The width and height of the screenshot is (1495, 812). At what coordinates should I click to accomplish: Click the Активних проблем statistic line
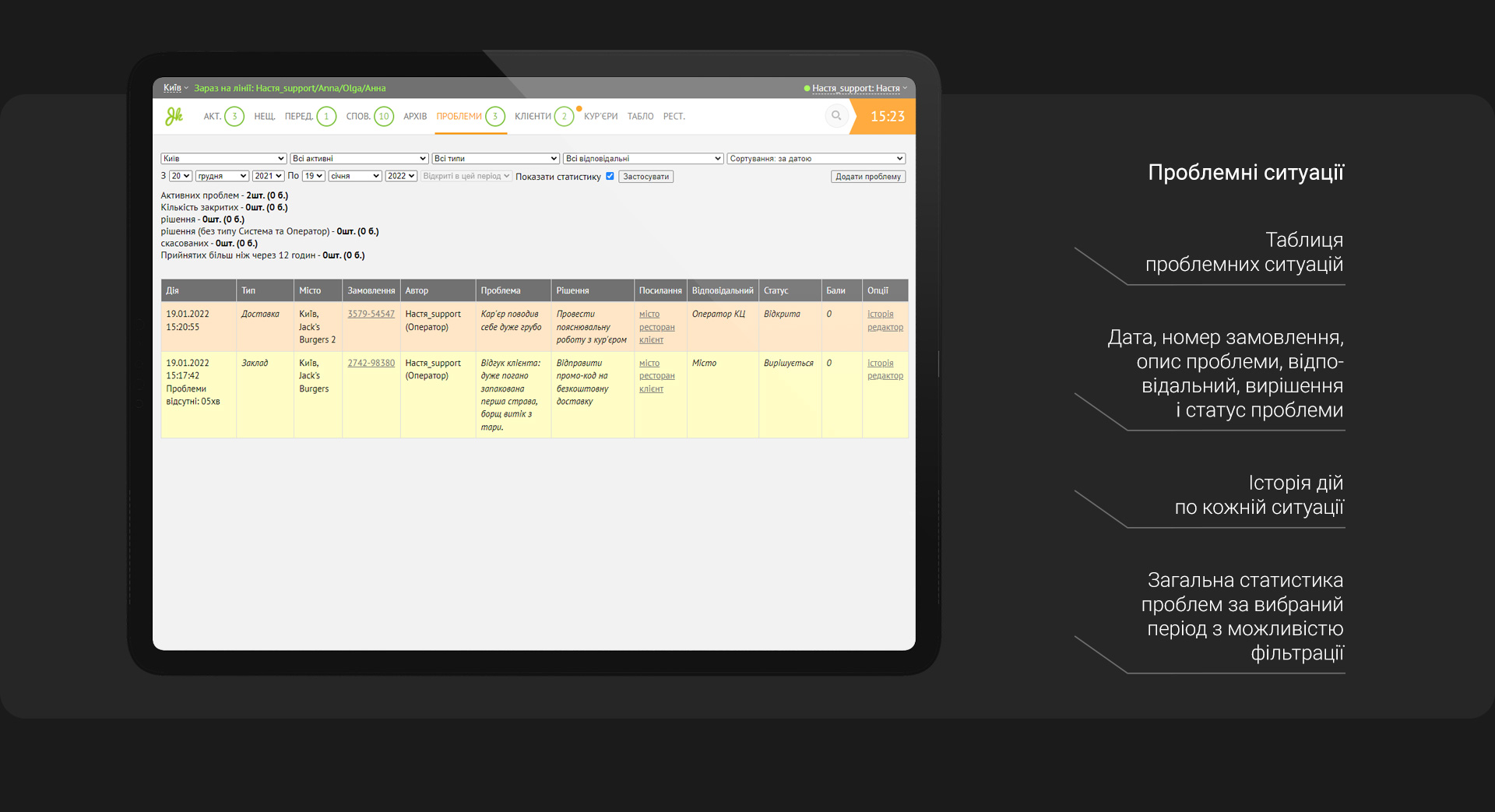pos(224,195)
